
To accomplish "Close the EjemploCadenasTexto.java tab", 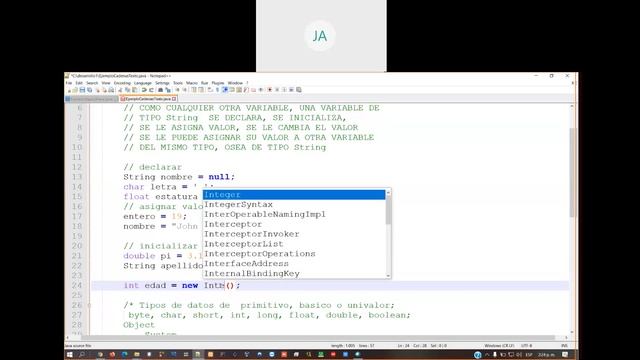I will point(174,99).
